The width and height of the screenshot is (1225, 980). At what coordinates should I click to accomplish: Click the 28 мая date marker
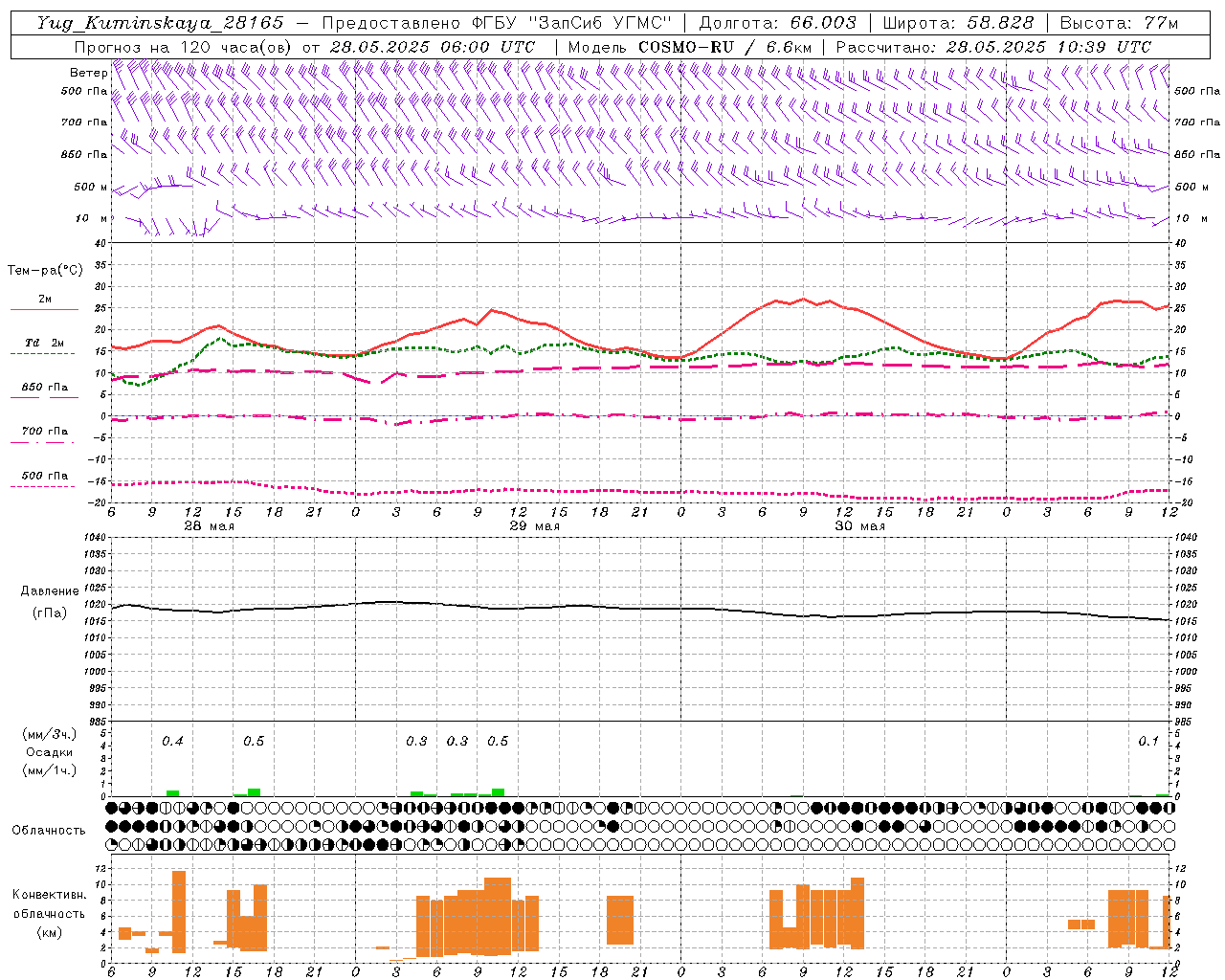tap(209, 526)
